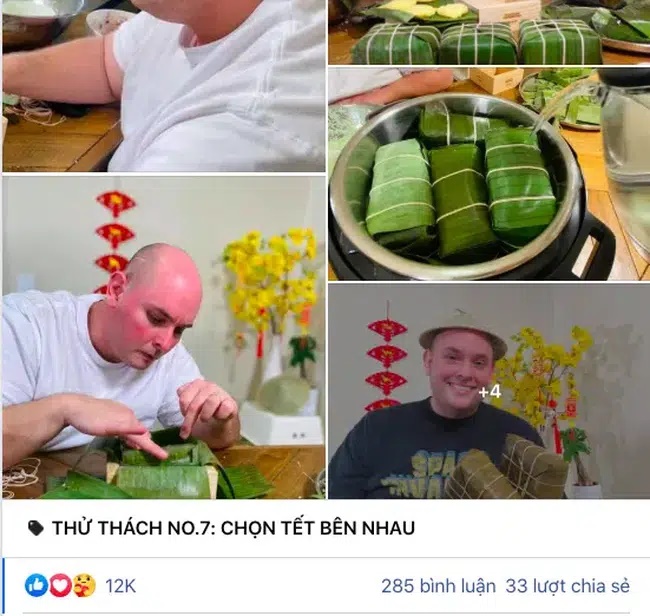Open the photo of the smiling man in a hat
The width and height of the screenshot is (650, 616).
click(489, 391)
